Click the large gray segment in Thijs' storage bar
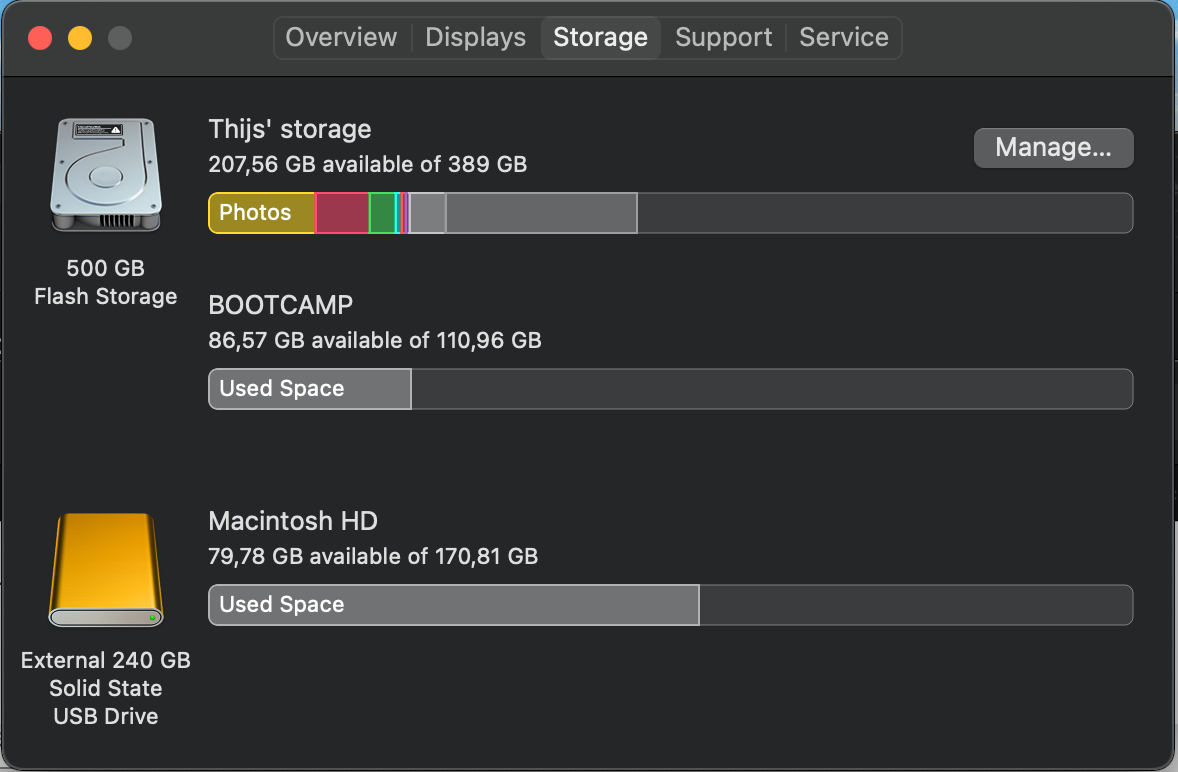1178x772 pixels. 541,213
